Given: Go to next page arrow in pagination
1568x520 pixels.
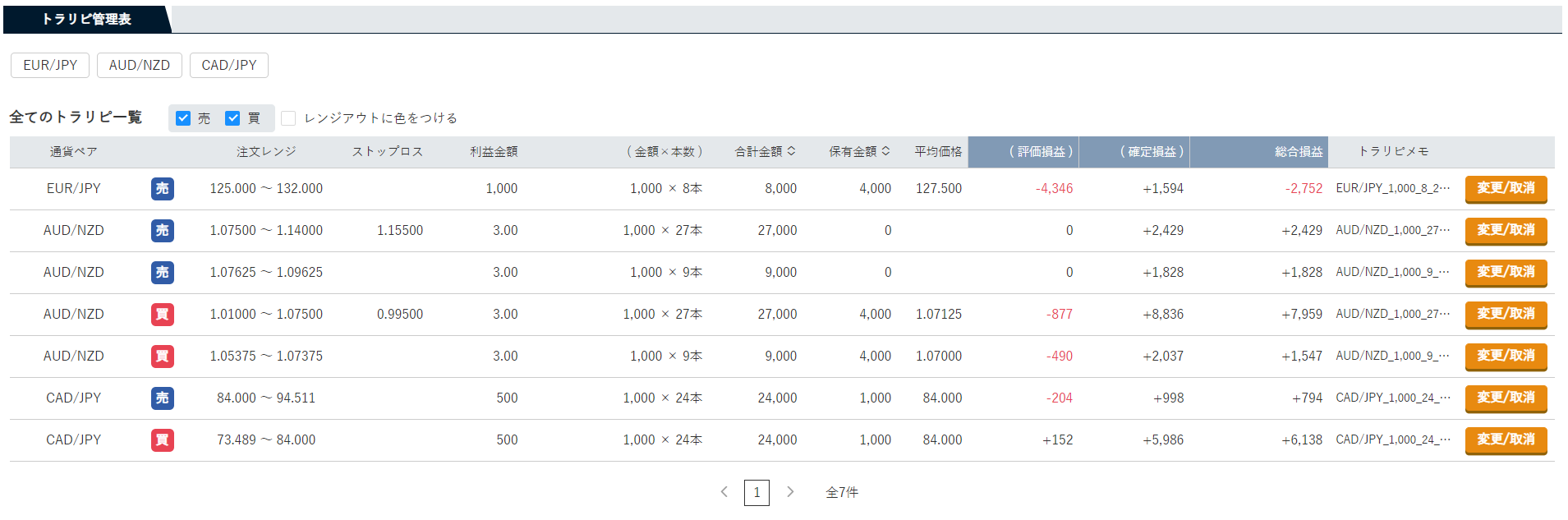Looking at the screenshot, I should point(790,492).
